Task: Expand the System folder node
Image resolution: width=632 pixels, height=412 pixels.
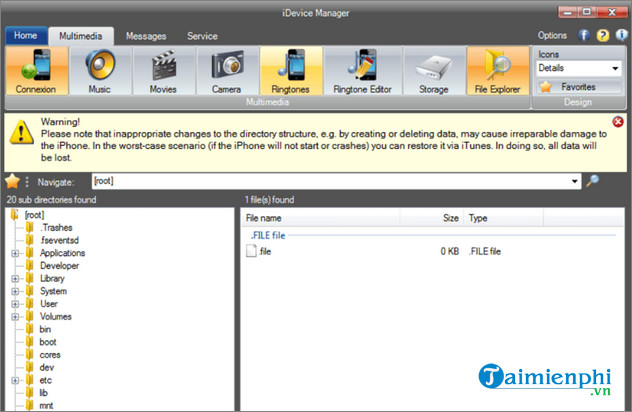Action: (15, 291)
